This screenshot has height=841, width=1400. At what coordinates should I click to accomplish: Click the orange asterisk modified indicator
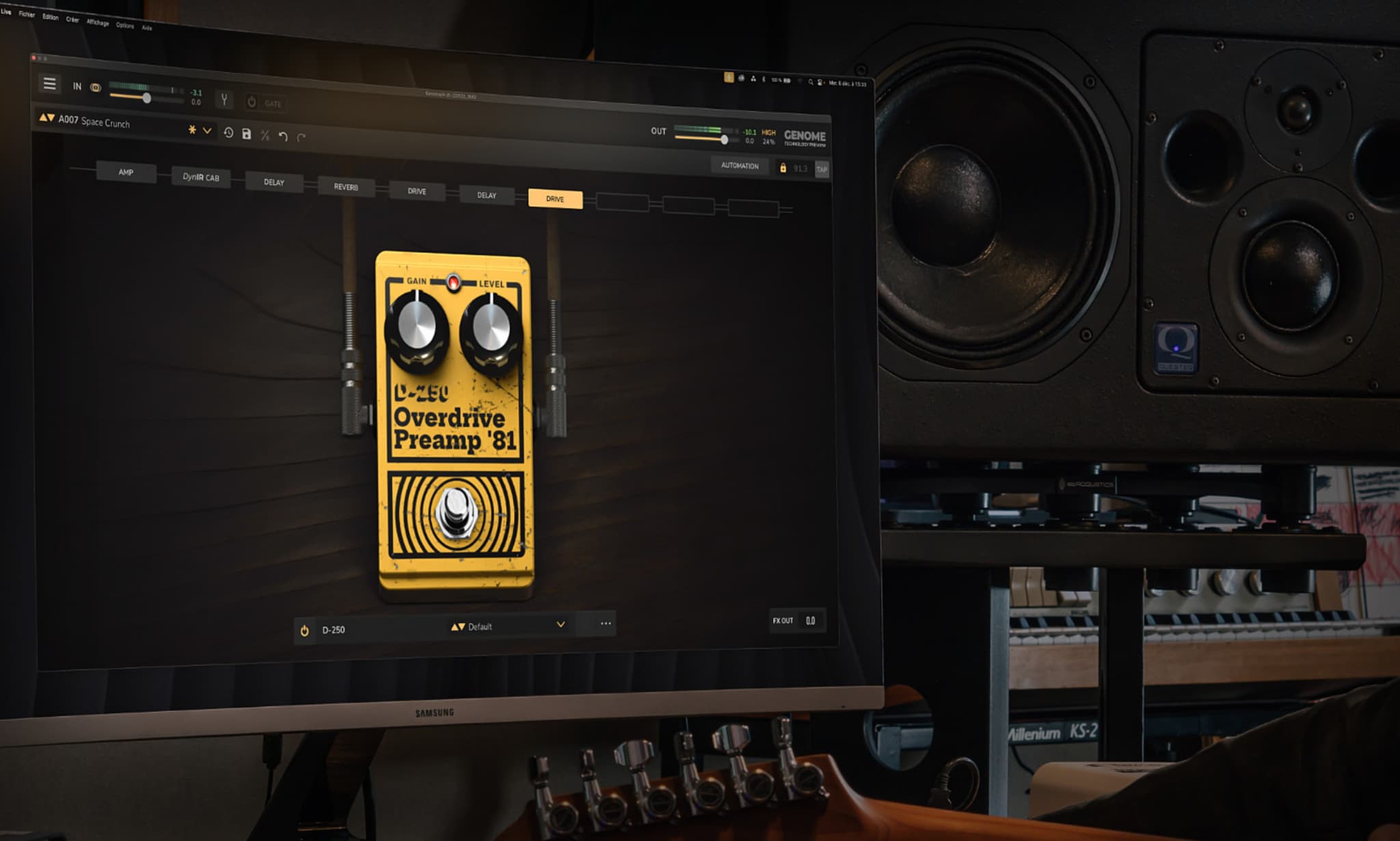(192, 129)
